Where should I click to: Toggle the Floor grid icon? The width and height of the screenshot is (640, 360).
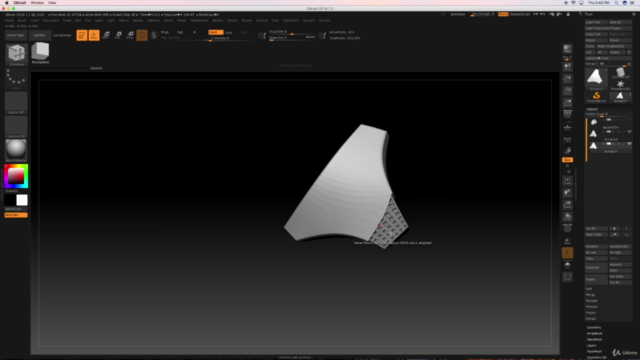pyautogui.click(x=567, y=127)
